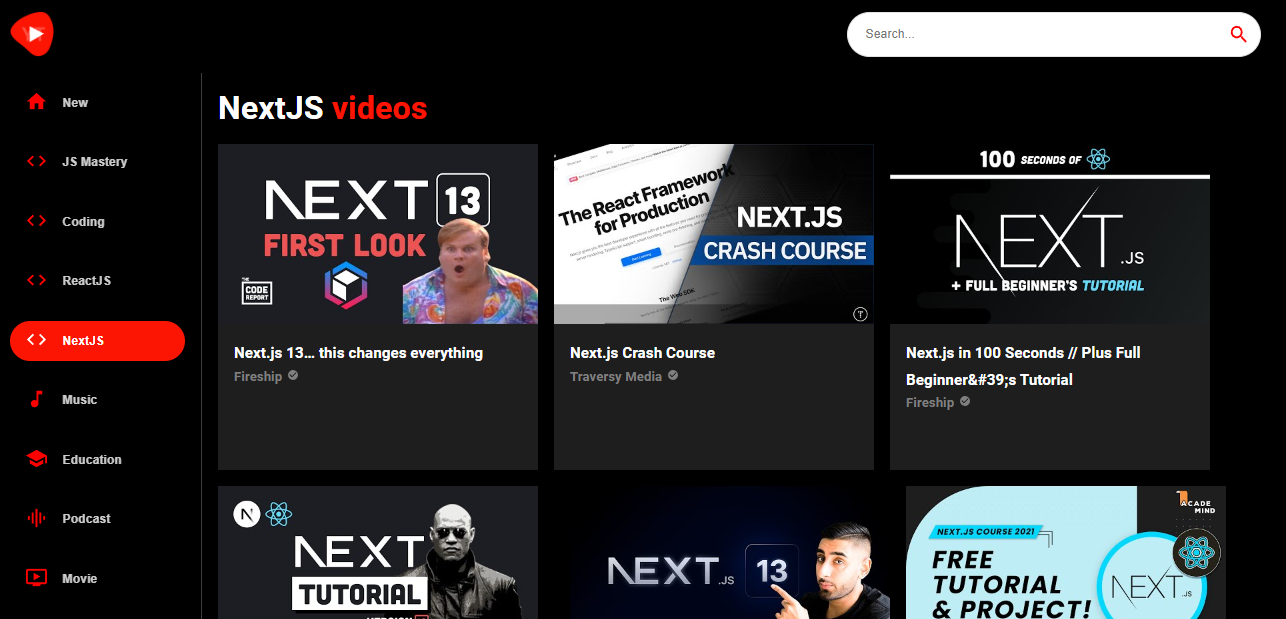Open the 100 Seconds of Next.js thumbnail

1050,234
